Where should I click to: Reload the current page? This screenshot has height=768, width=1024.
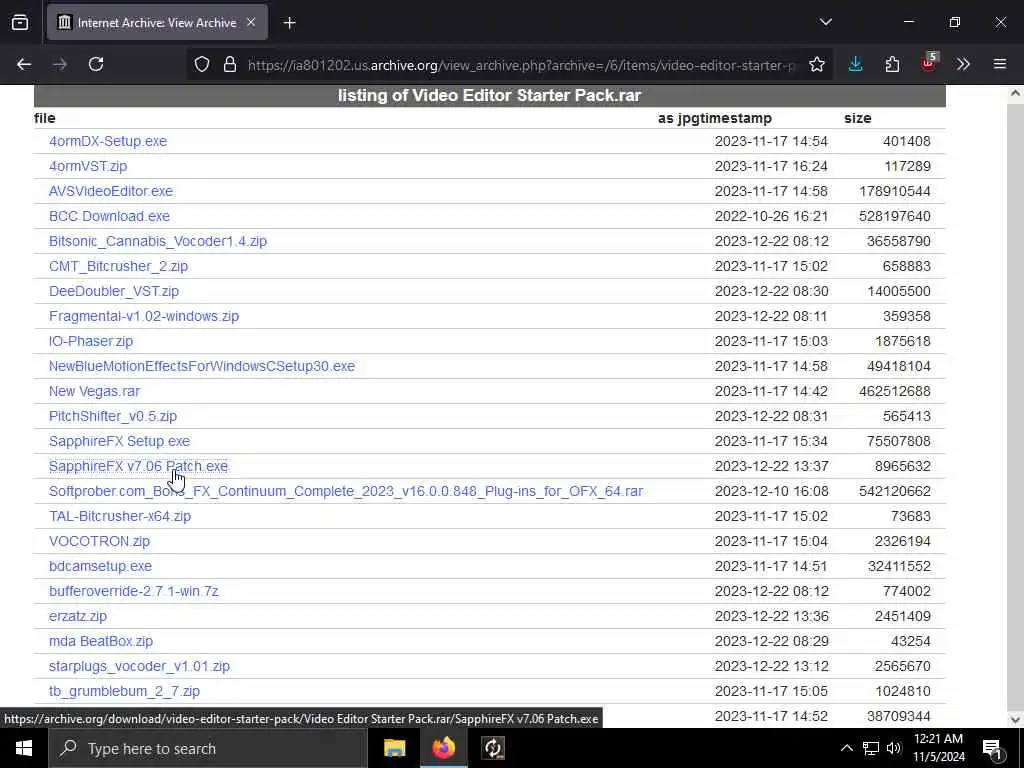(96, 64)
